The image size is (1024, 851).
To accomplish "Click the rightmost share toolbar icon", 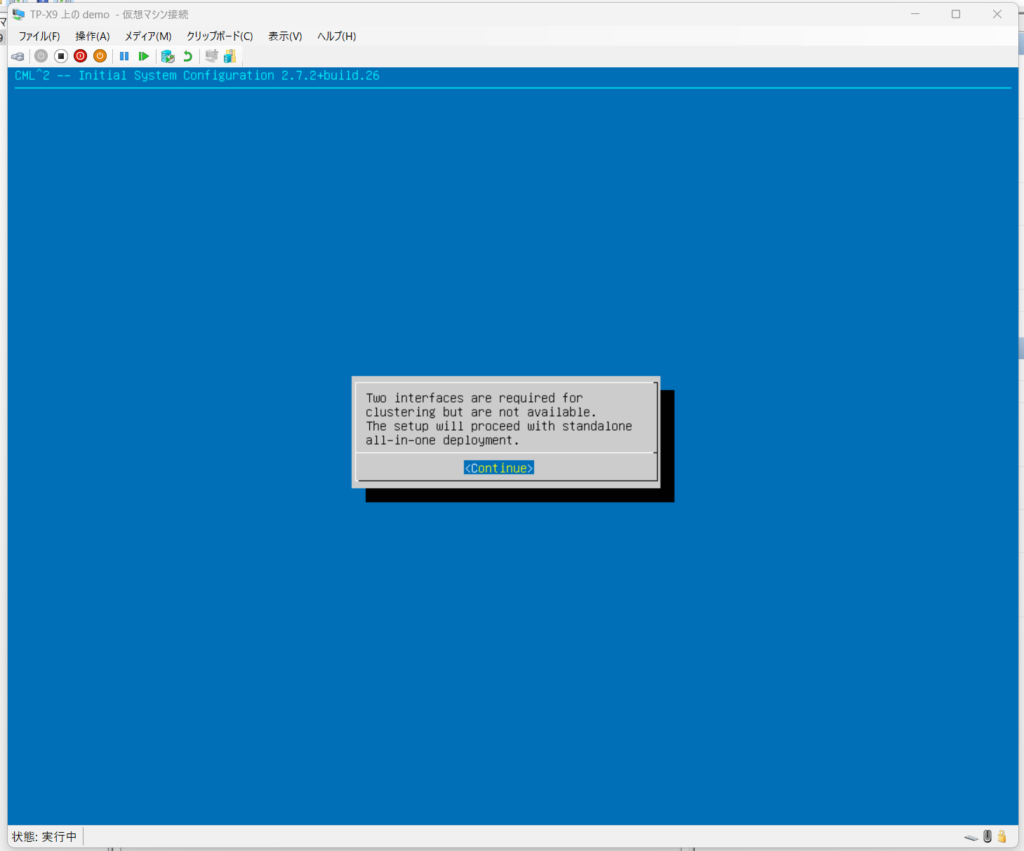I will 230,56.
